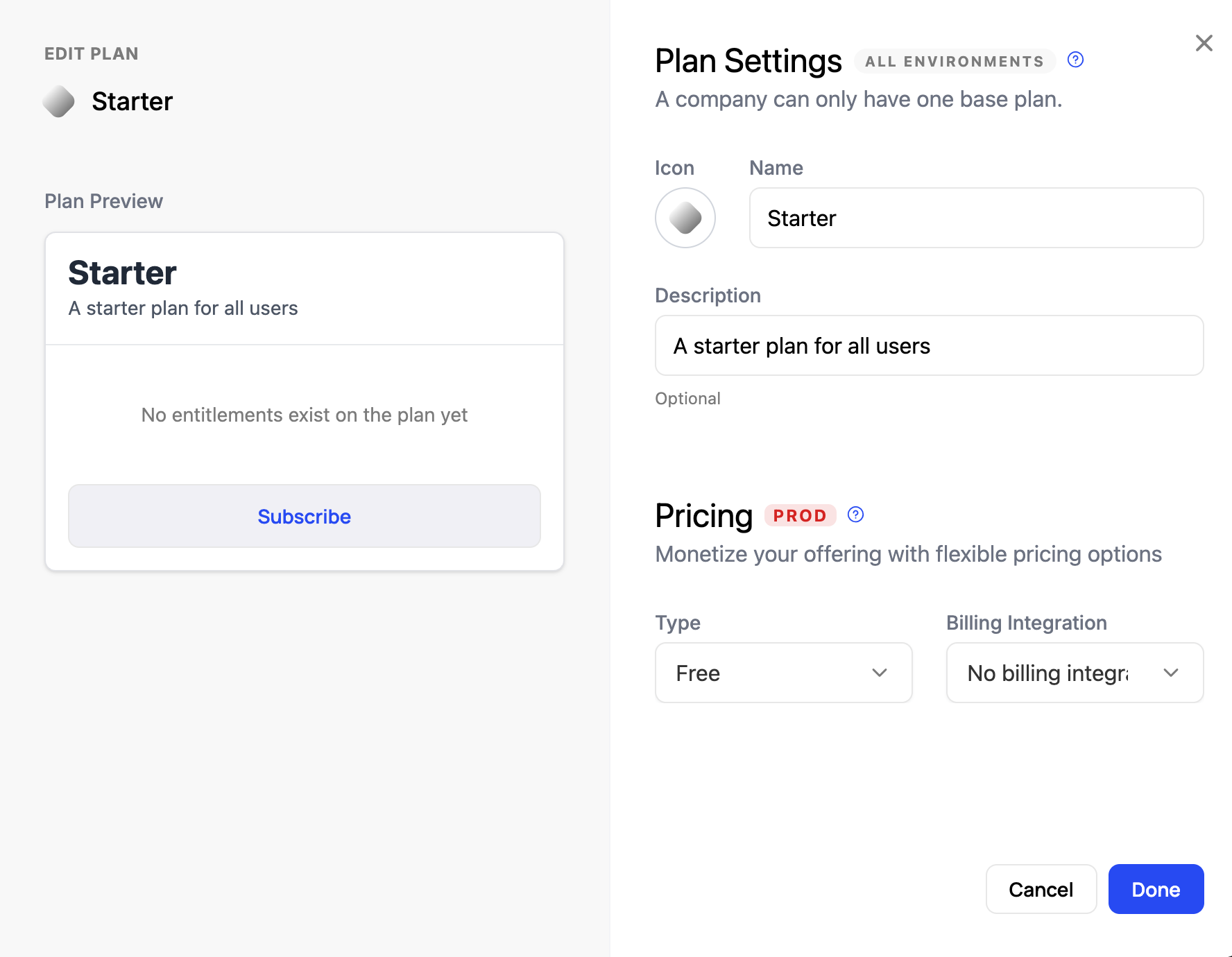Viewport: 1232px width, 957px height.
Task: Click the Plan Preview card
Action: [x=304, y=400]
